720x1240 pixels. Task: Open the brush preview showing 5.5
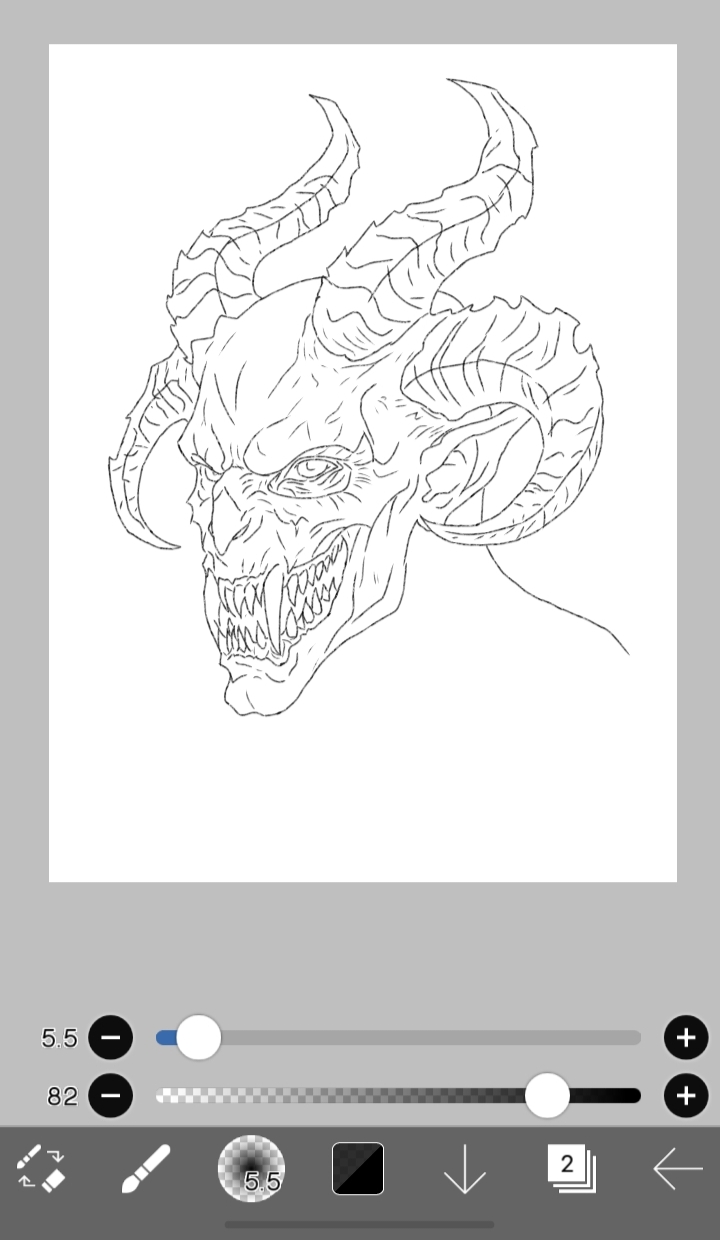(x=251, y=1168)
